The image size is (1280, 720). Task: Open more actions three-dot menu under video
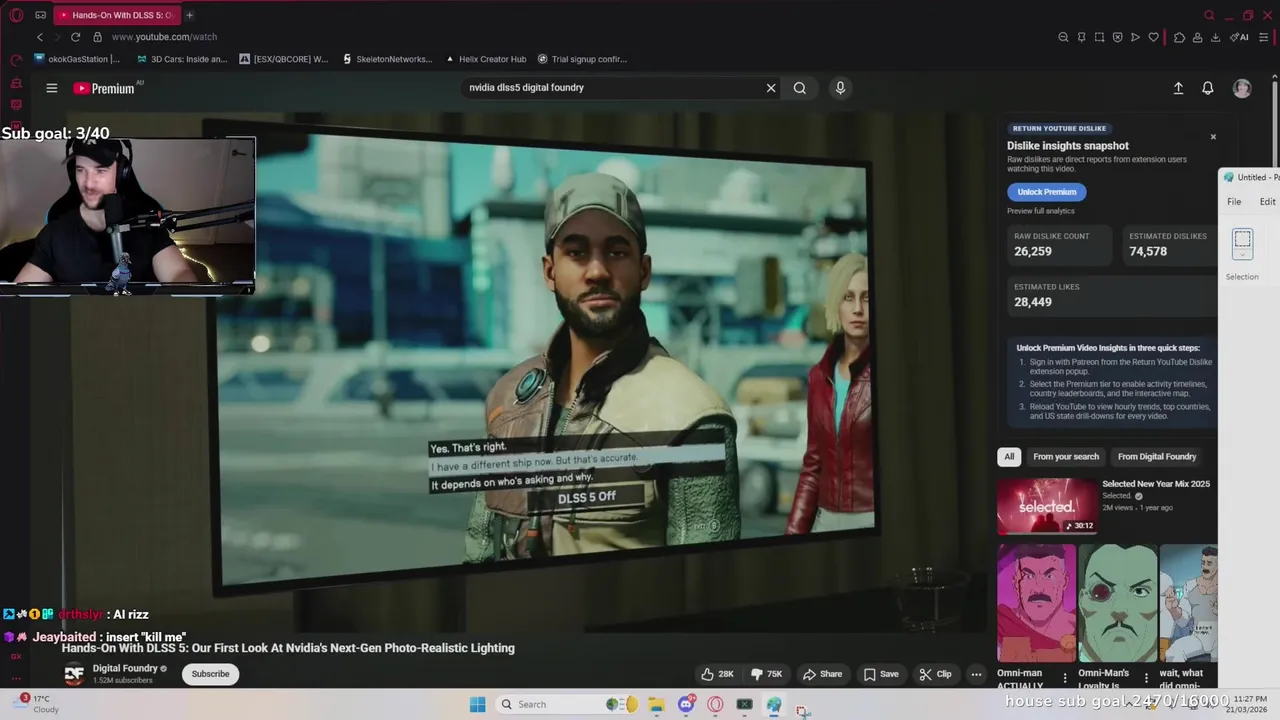pos(976,674)
